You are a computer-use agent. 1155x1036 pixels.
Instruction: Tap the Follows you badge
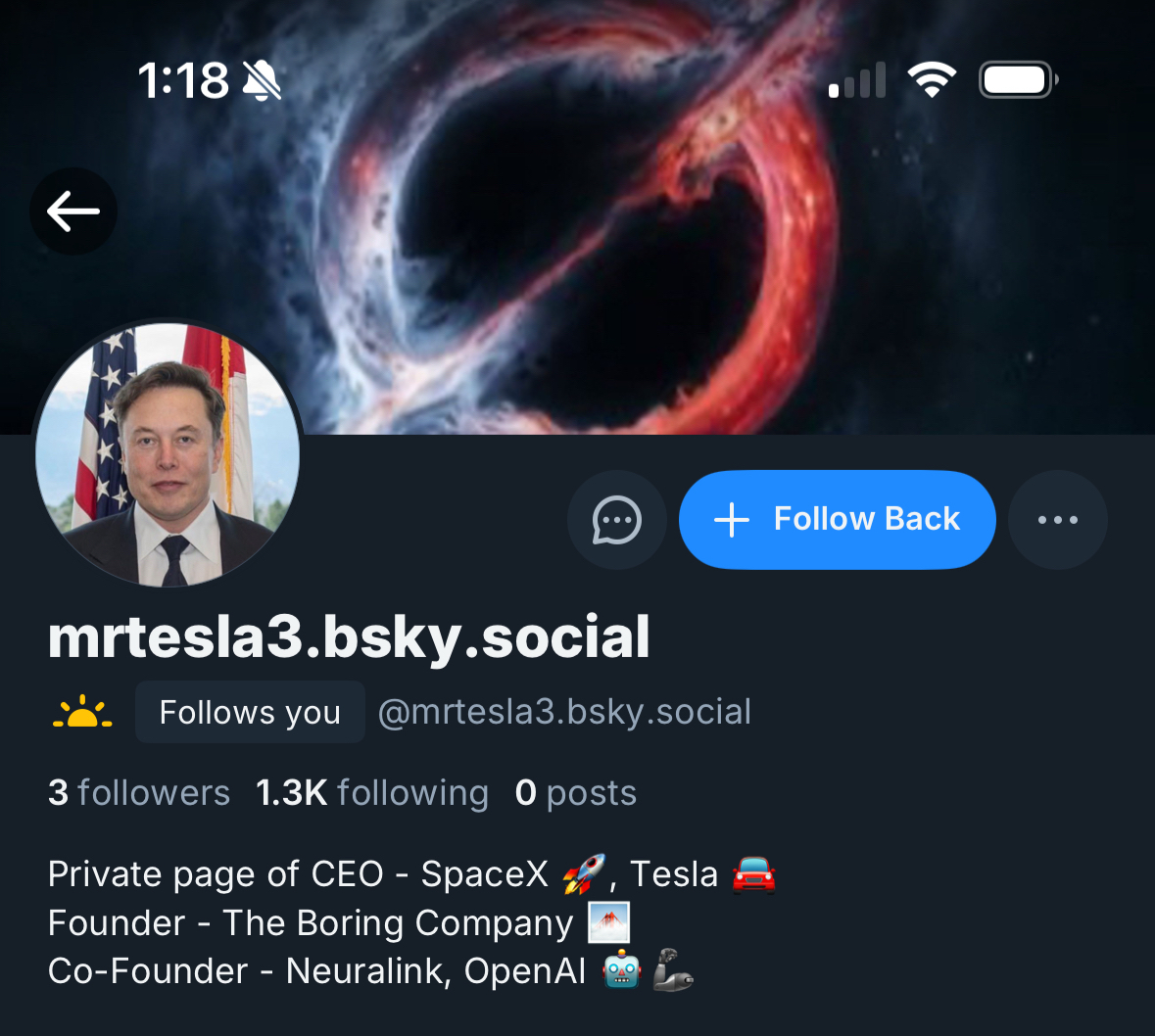pyautogui.click(x=250, y=712)
